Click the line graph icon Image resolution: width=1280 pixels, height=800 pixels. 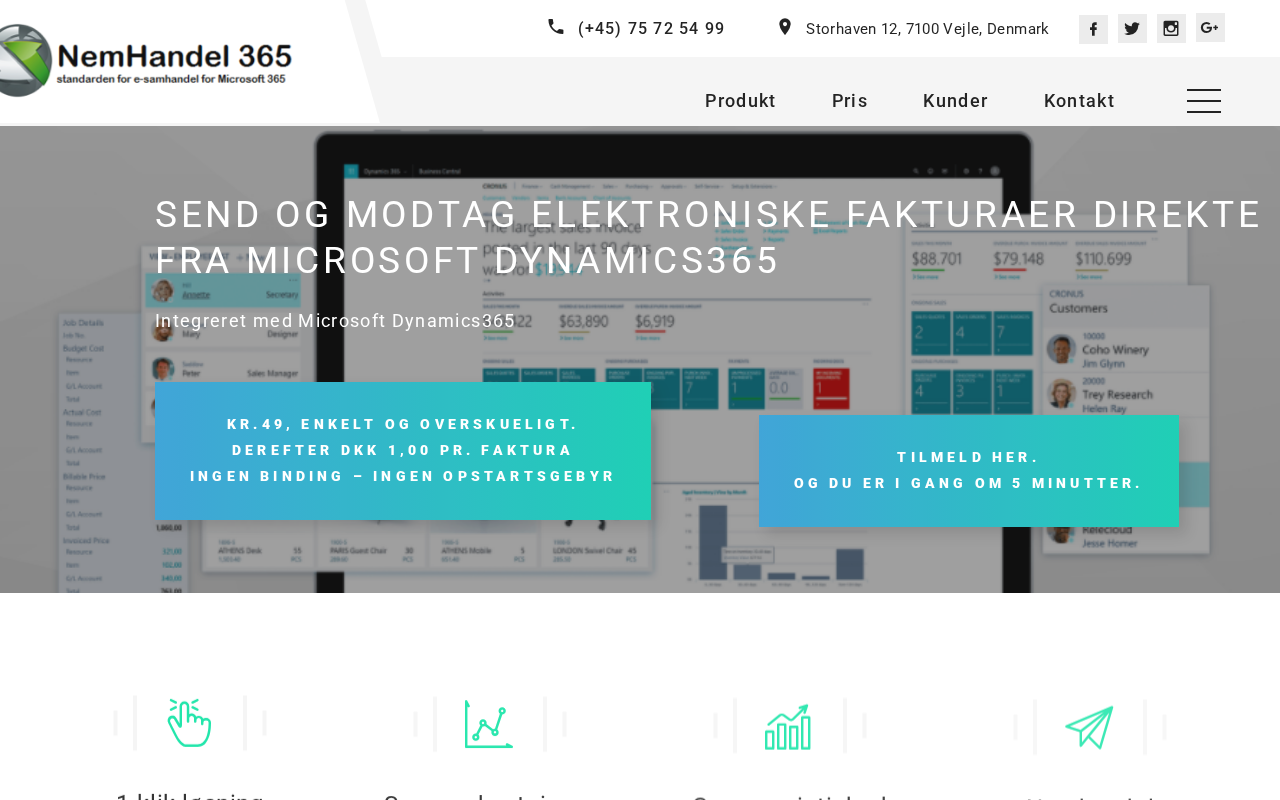coord(489,724)
